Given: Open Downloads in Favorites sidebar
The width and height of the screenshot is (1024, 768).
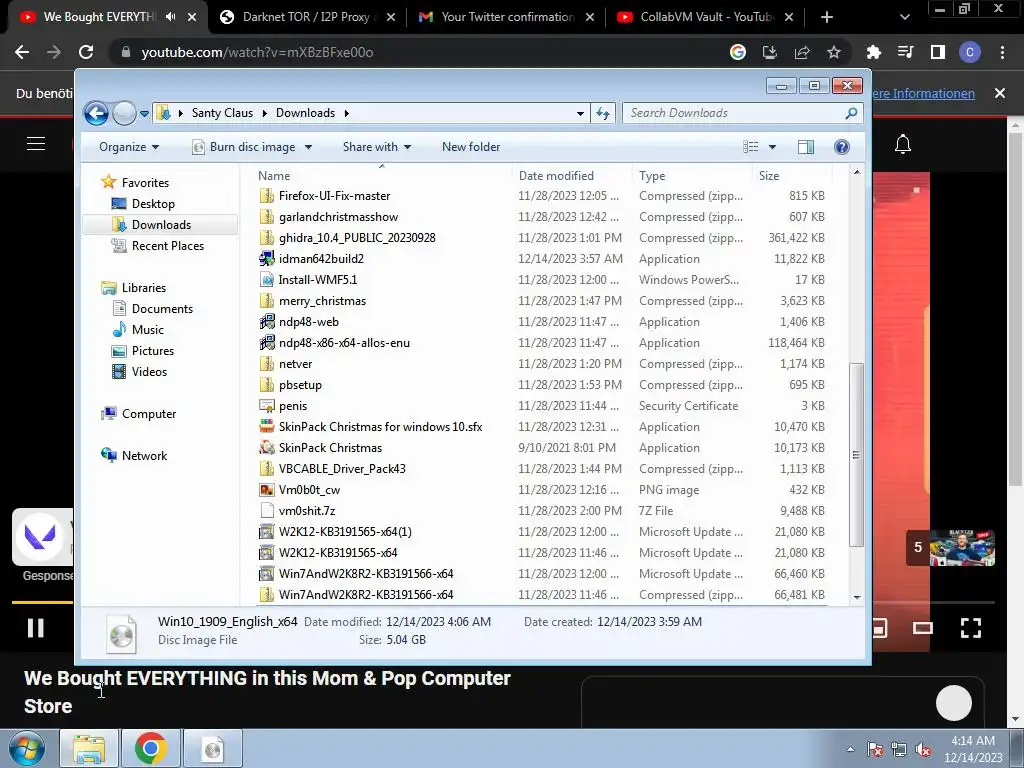Looking at the screenshot, I should tap(161, 225).
